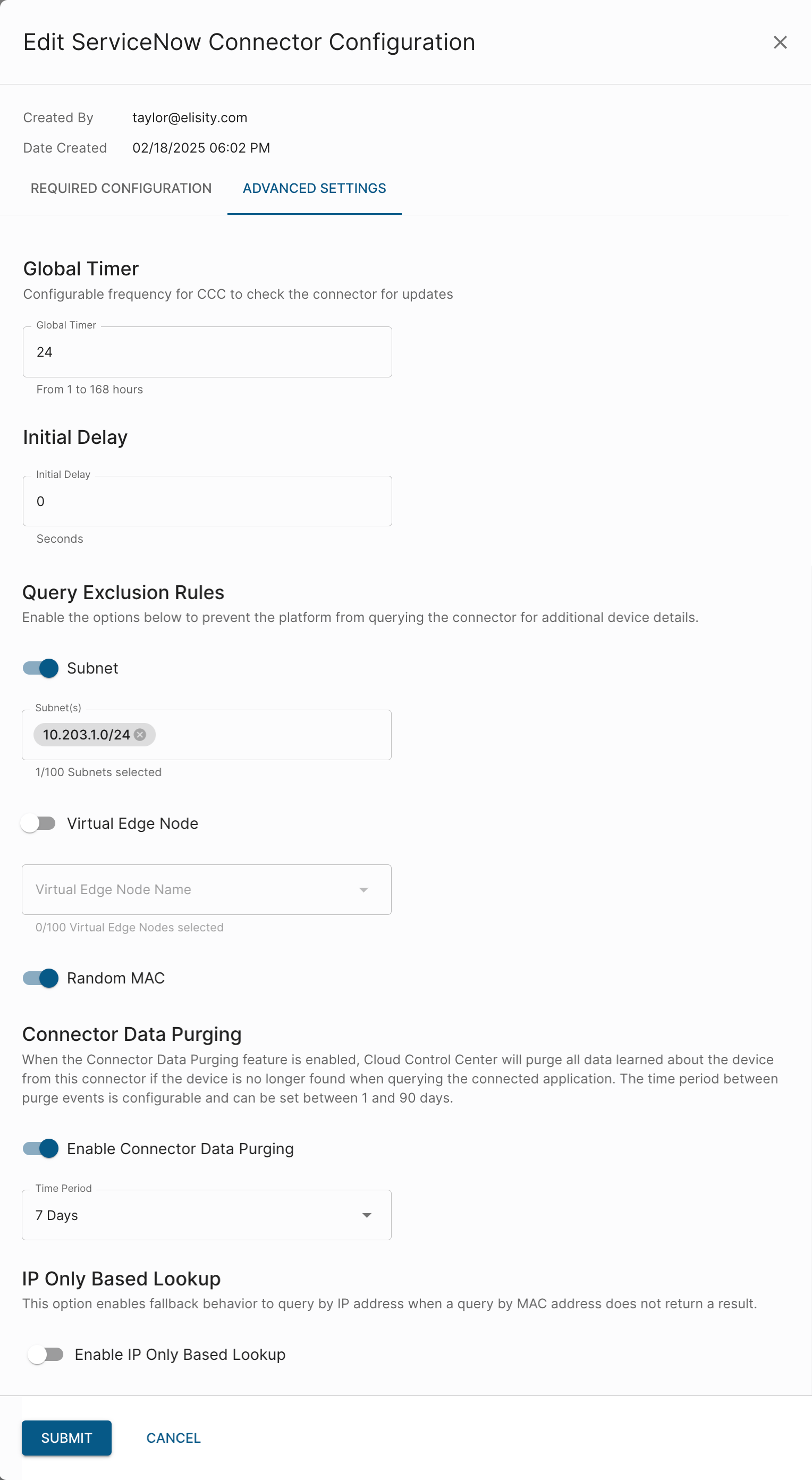Click the 10.203.1.0/24 subnet chip label
Viewport: 812px width, 1480px height.
coord(86,734)
